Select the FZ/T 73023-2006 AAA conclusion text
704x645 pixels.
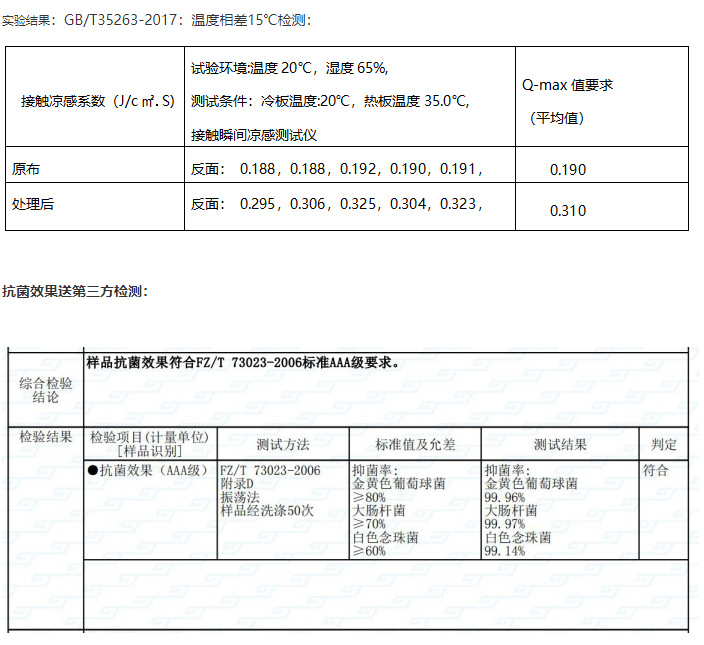pos(244,362)
